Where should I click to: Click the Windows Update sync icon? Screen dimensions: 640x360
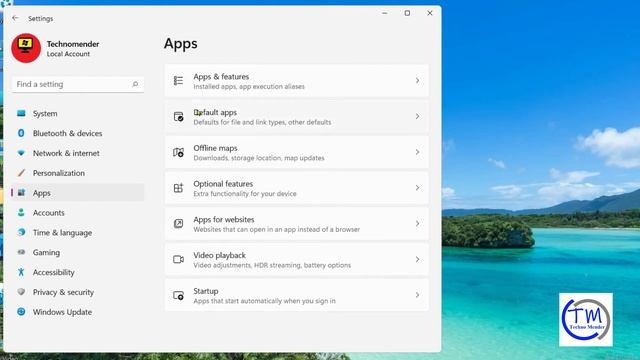(21, 312)
